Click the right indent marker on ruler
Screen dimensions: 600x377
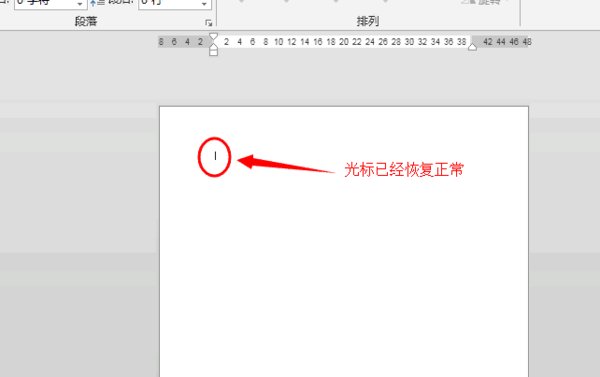click(473, 47)
